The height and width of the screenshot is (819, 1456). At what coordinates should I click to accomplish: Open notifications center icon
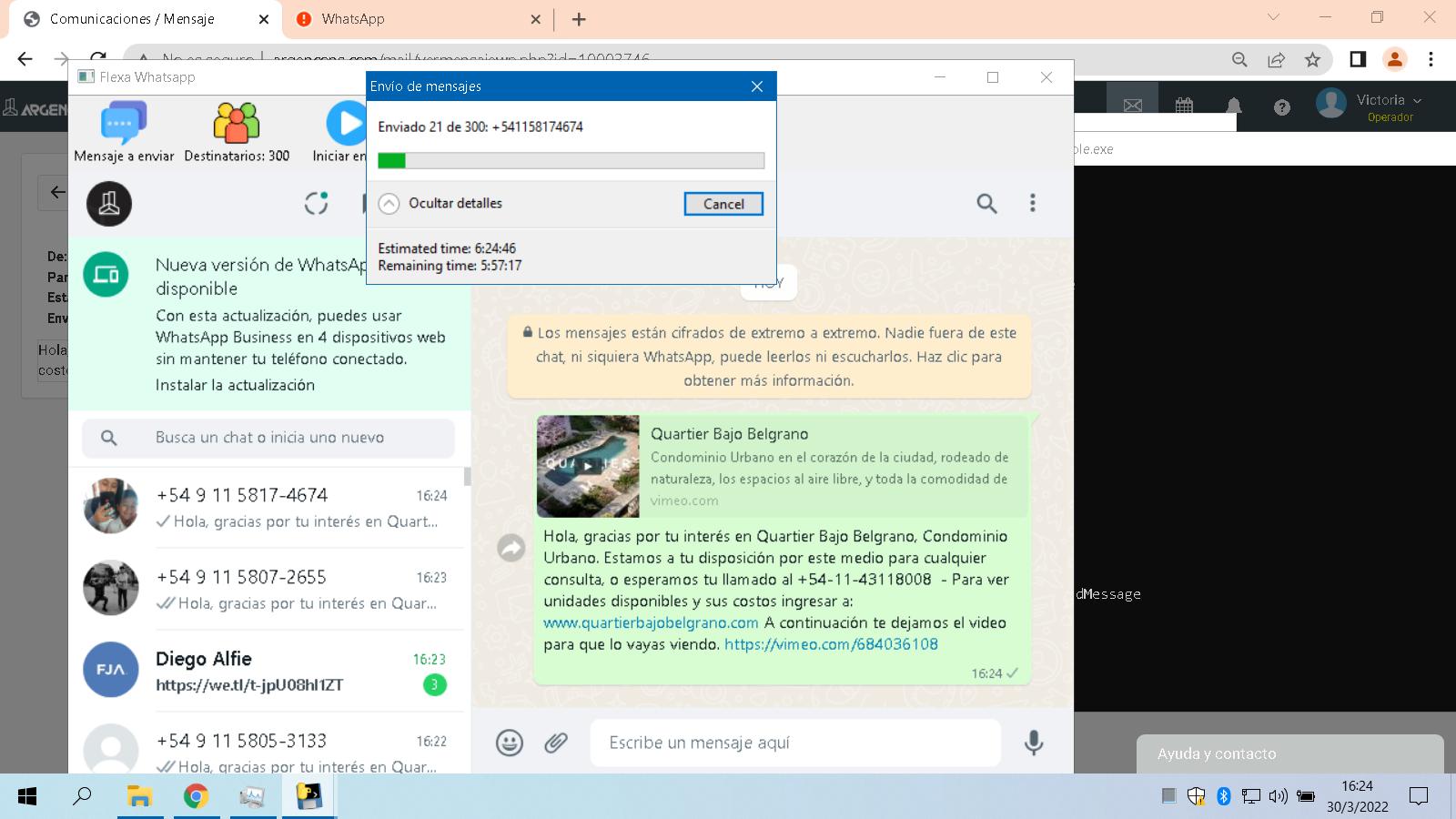[1418, 796]
